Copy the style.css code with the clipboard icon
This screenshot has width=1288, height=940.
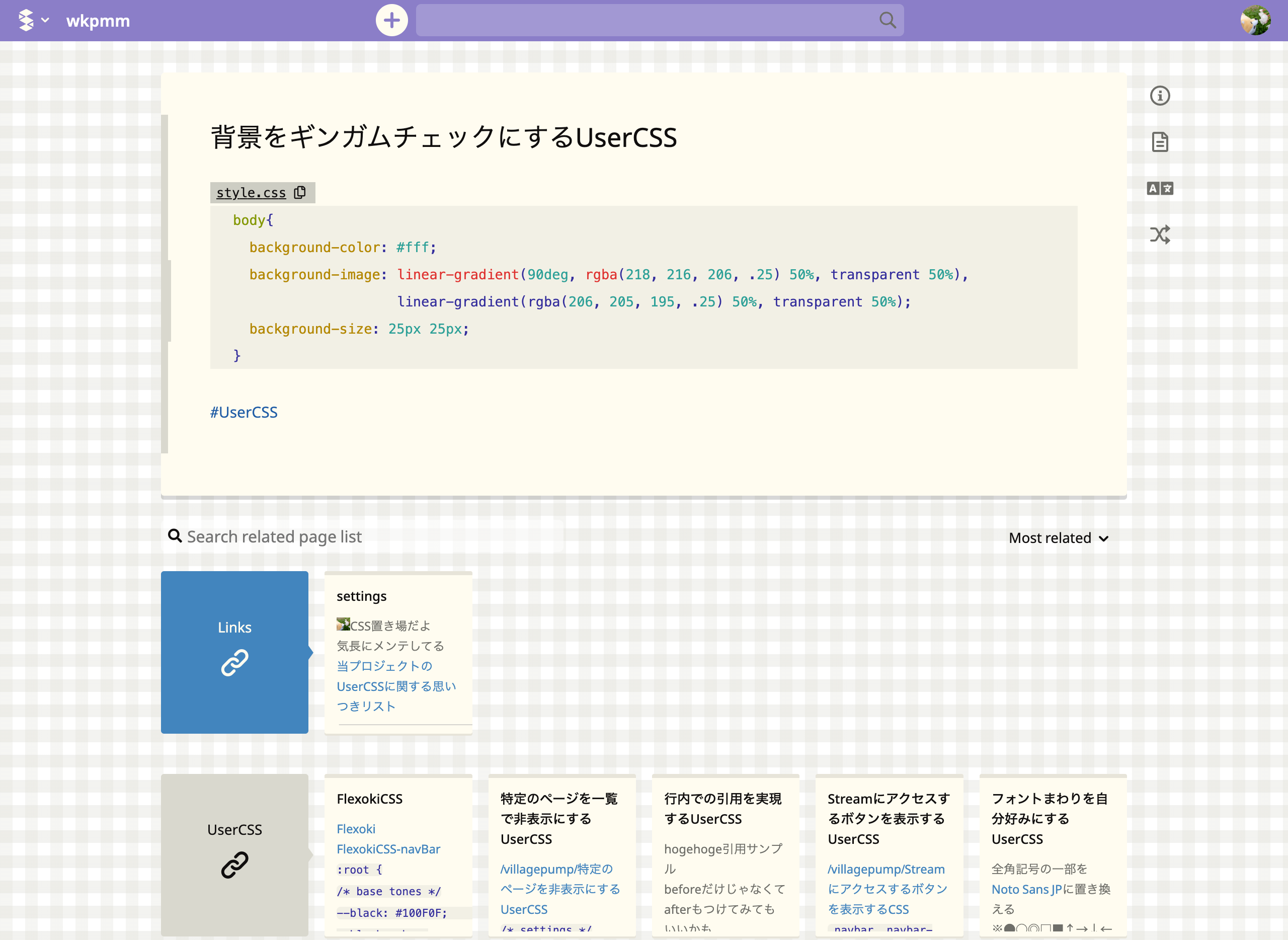coord(300,192)
